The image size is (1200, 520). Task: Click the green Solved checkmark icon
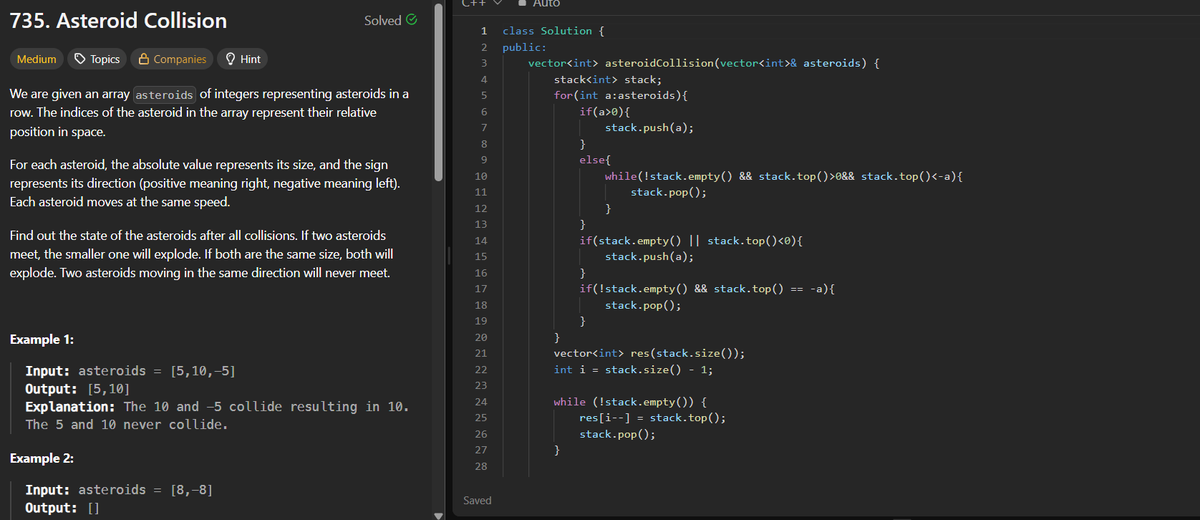click(412, 20)
